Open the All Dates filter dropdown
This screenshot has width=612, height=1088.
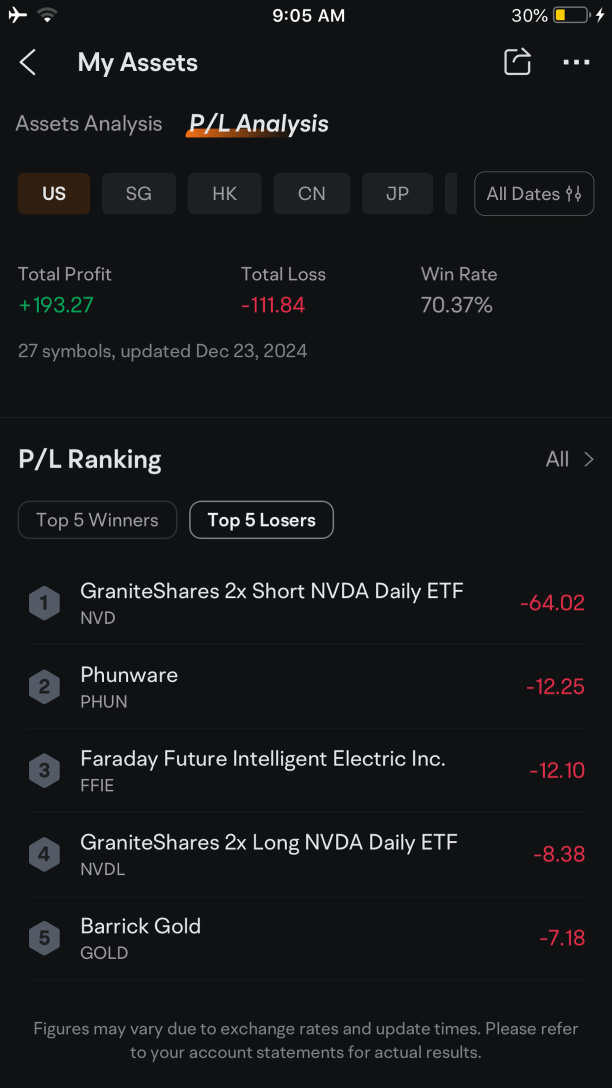[x=534, y=194]
